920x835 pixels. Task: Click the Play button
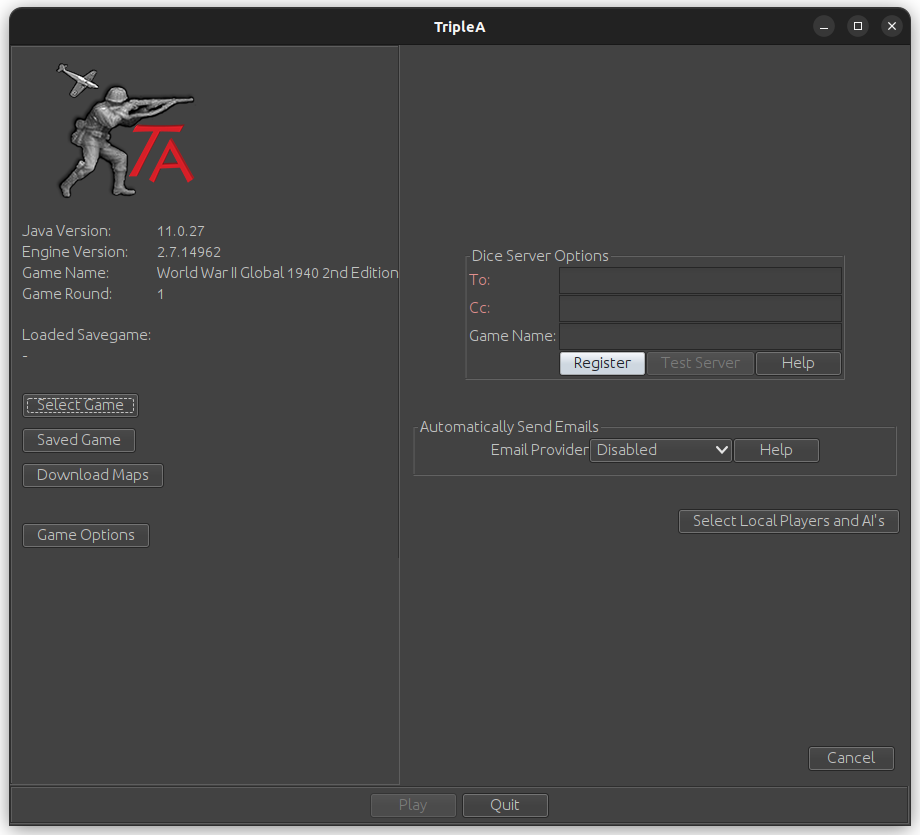coord(413,805)
